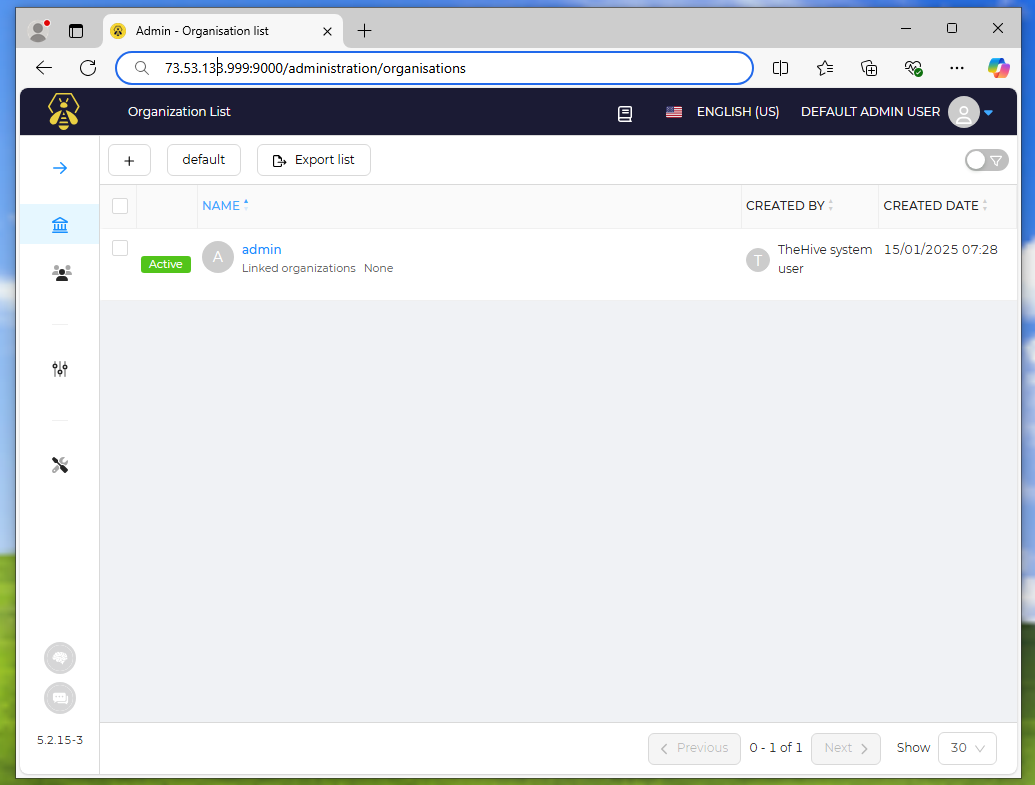
Task: Click the browser address bar
Action: click(x=435, y=68)
